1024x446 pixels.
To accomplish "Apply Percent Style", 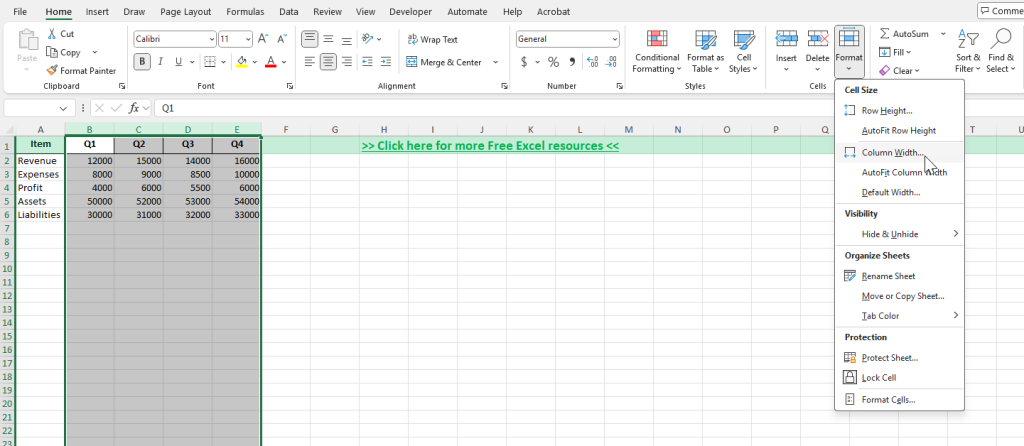I will pos(553,62).
